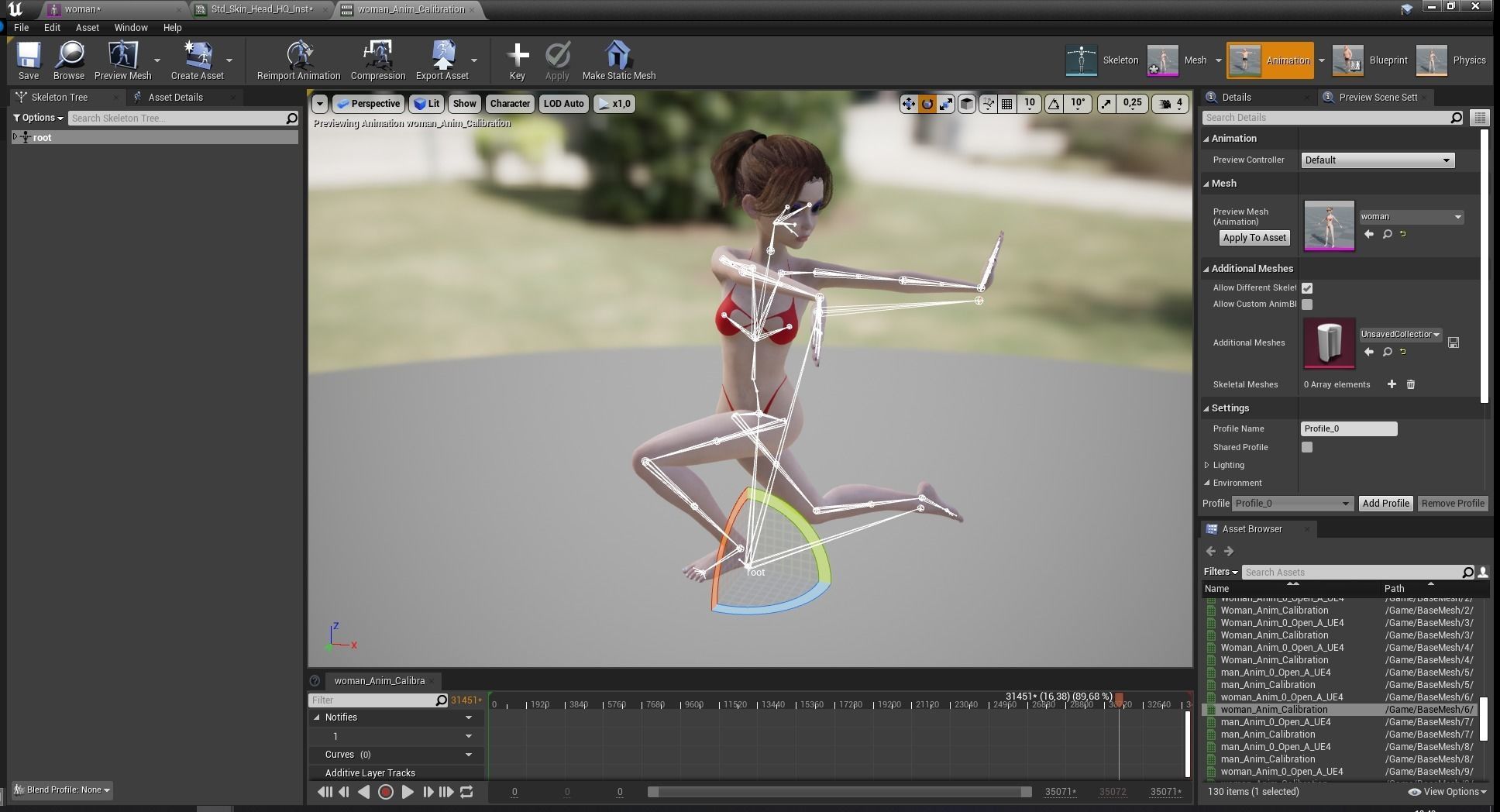Click the Remove Profile button
The image size is (1500, 812).
point(1453,504)
